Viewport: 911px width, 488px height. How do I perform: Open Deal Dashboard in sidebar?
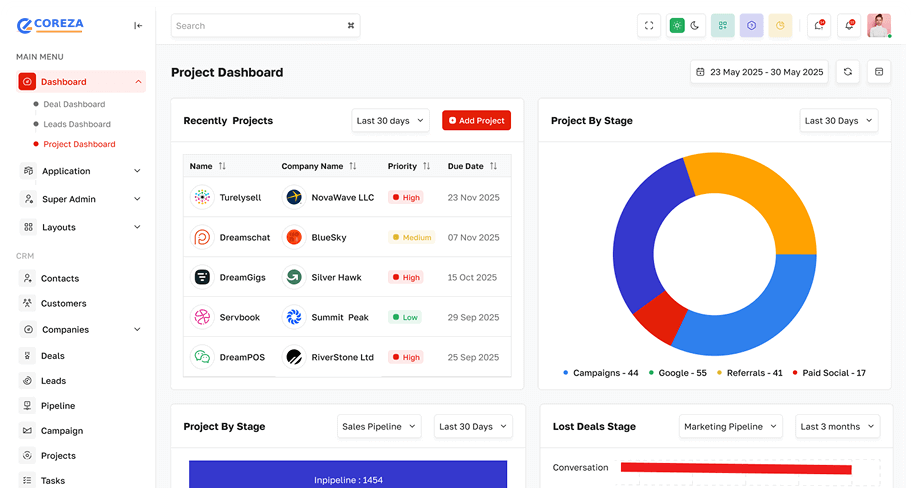click(x=74, y=104)
